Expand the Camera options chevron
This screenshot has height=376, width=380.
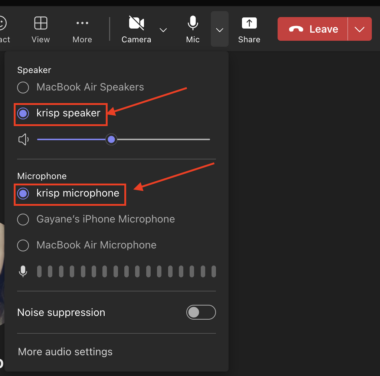point(163,30)
